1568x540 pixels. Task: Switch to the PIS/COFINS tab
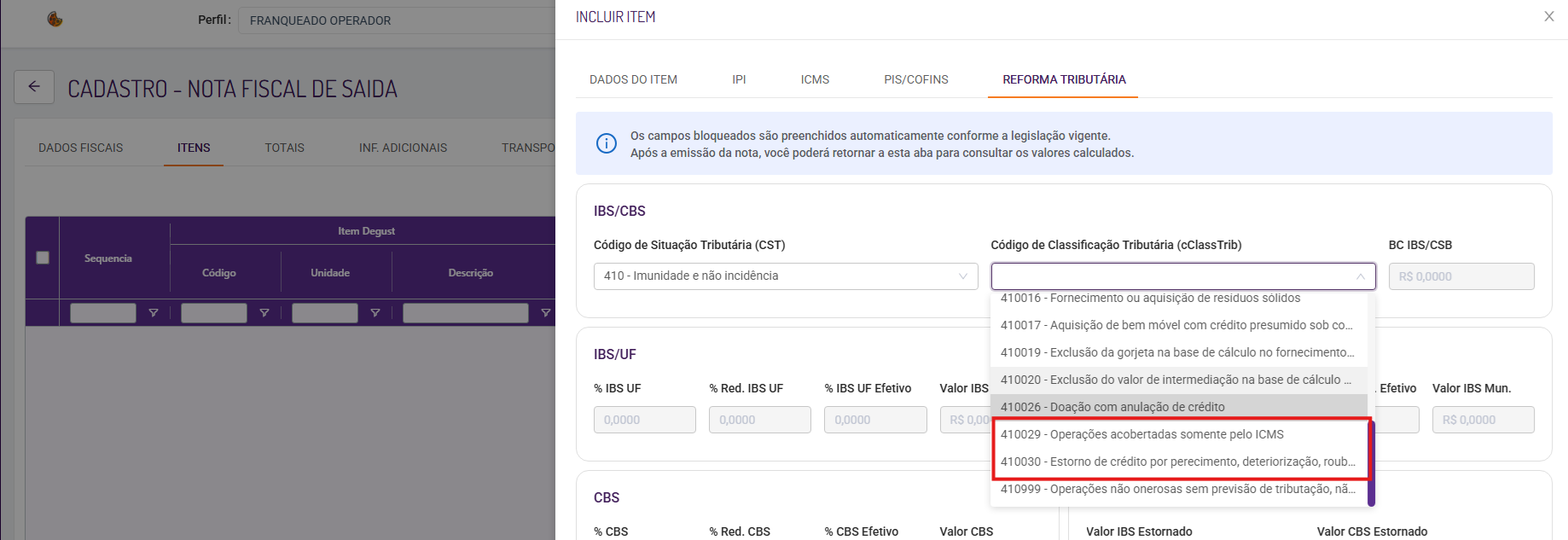coord(916,79)
